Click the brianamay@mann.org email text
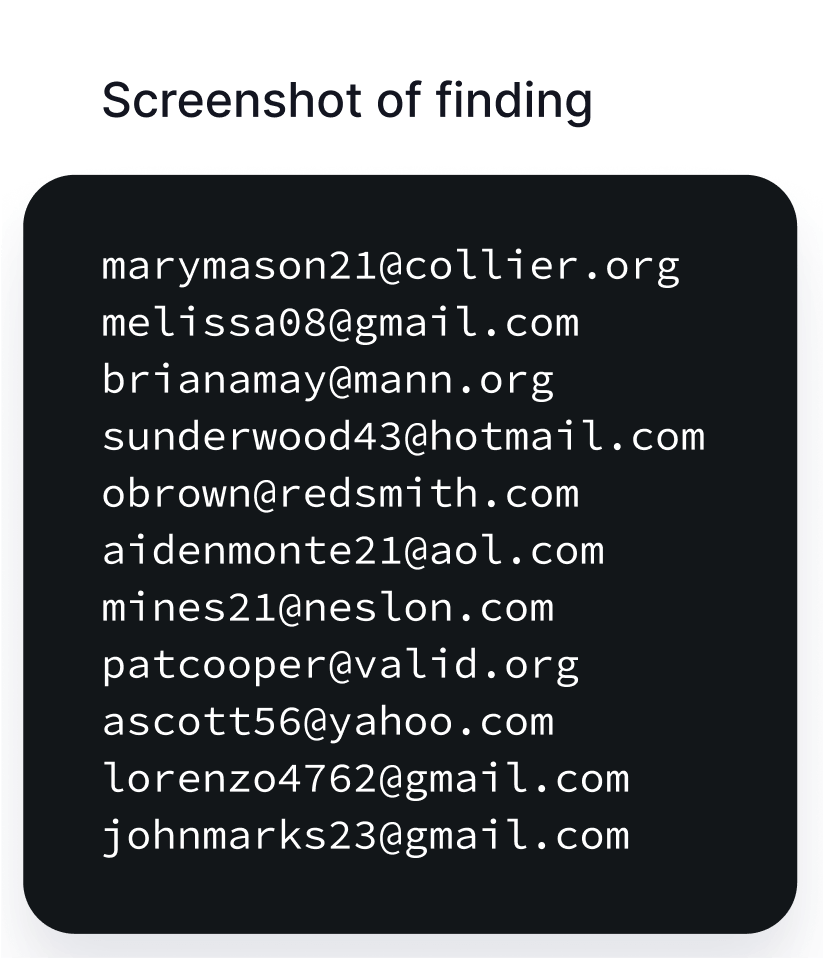 tap(327, 380)
